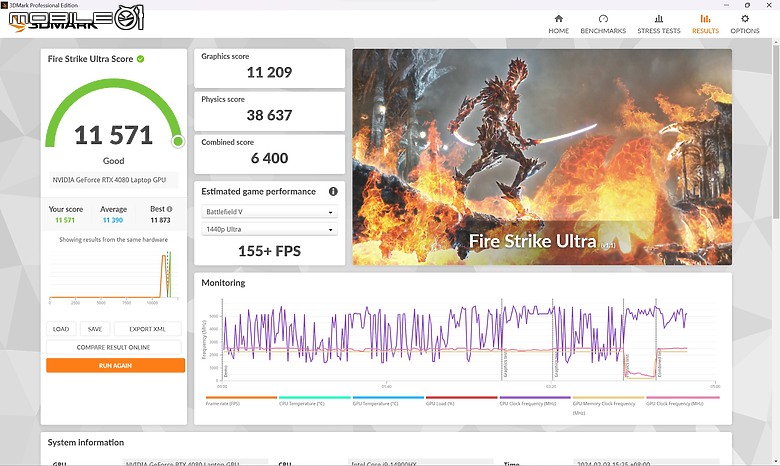The width and height of the screenshot is (780, 466).
Task: Click the EXPORT XML button
Action: click(147, 329)
